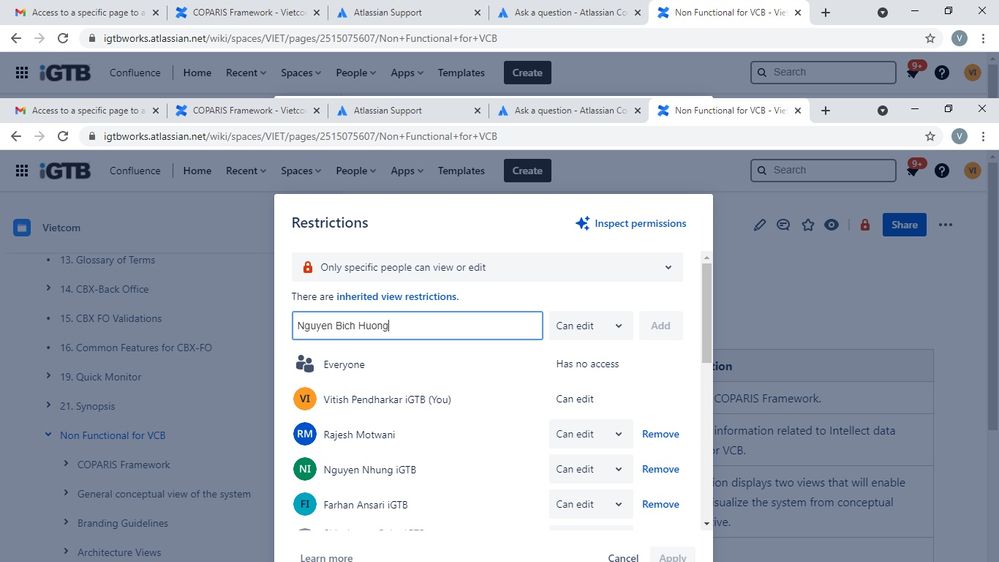This screenshot has height=562, width=999.
Task: Open new tab plus in lower window
Action: coord(826,111)
